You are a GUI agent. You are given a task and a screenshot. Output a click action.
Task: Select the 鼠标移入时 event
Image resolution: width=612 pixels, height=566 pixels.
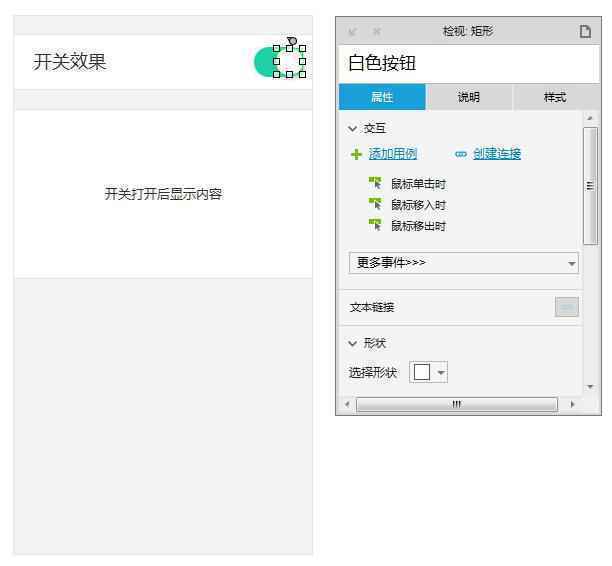[418, 205]
